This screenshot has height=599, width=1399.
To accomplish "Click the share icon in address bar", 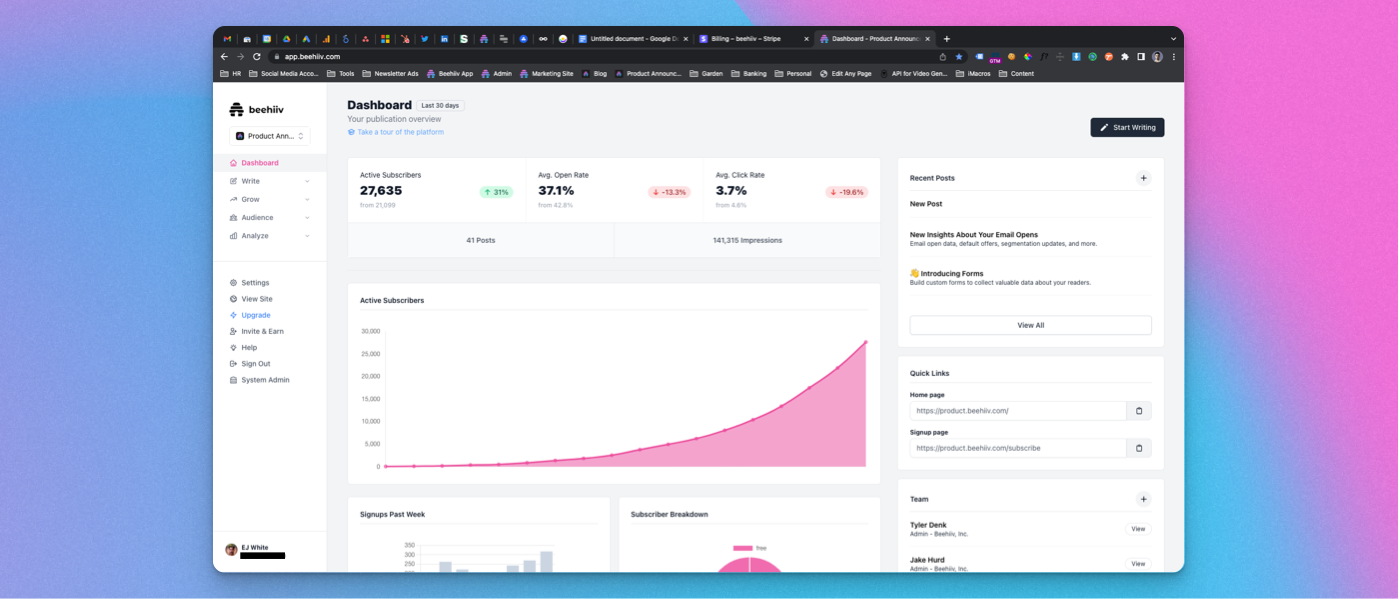I will [943, 57].
